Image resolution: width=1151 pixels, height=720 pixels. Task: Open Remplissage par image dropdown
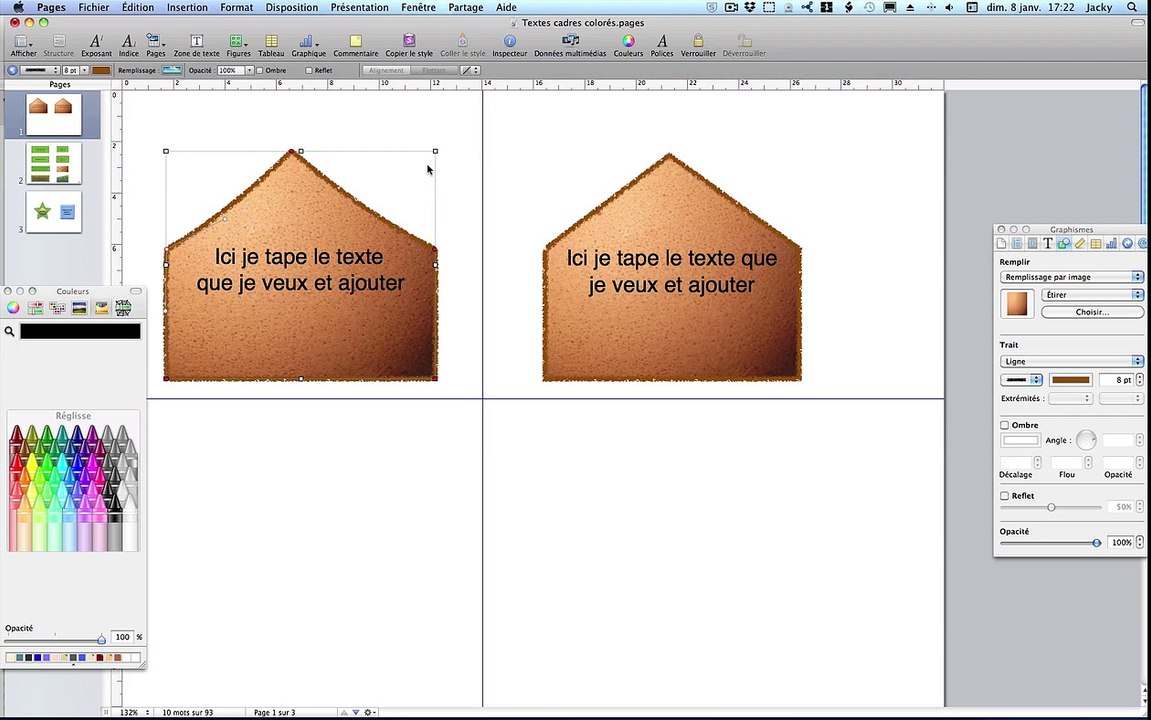pos(1072,277)
